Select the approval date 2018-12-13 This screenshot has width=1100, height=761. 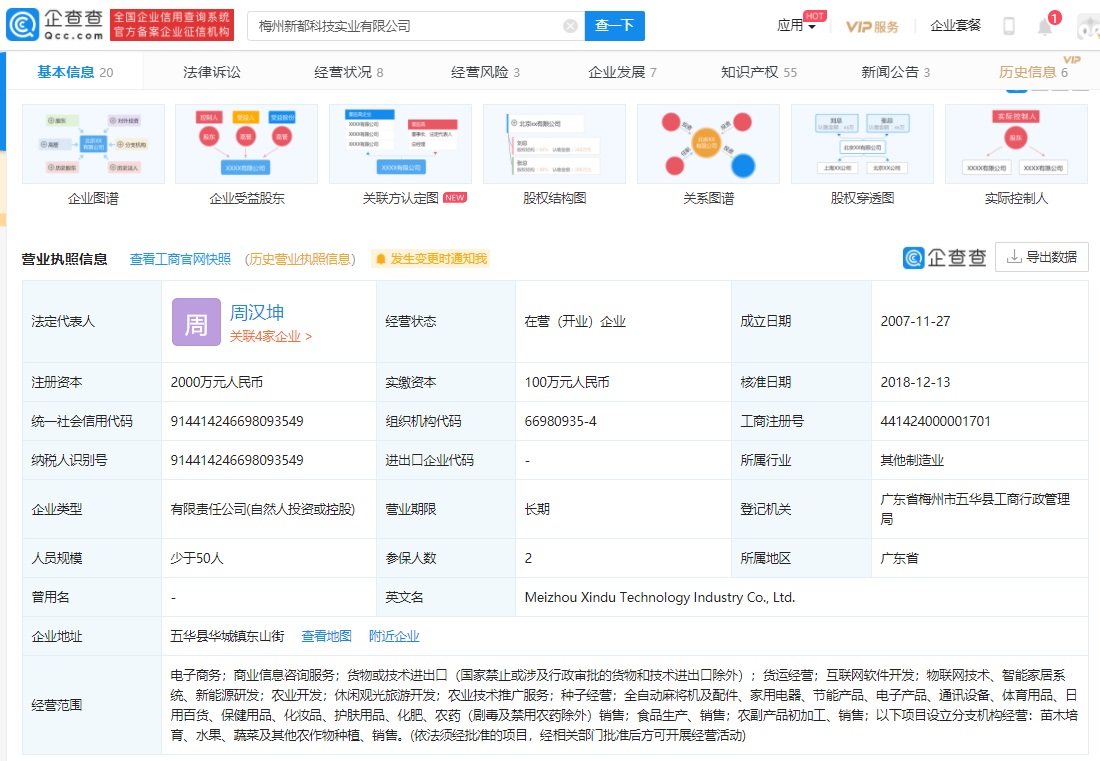tap(915, 382)
